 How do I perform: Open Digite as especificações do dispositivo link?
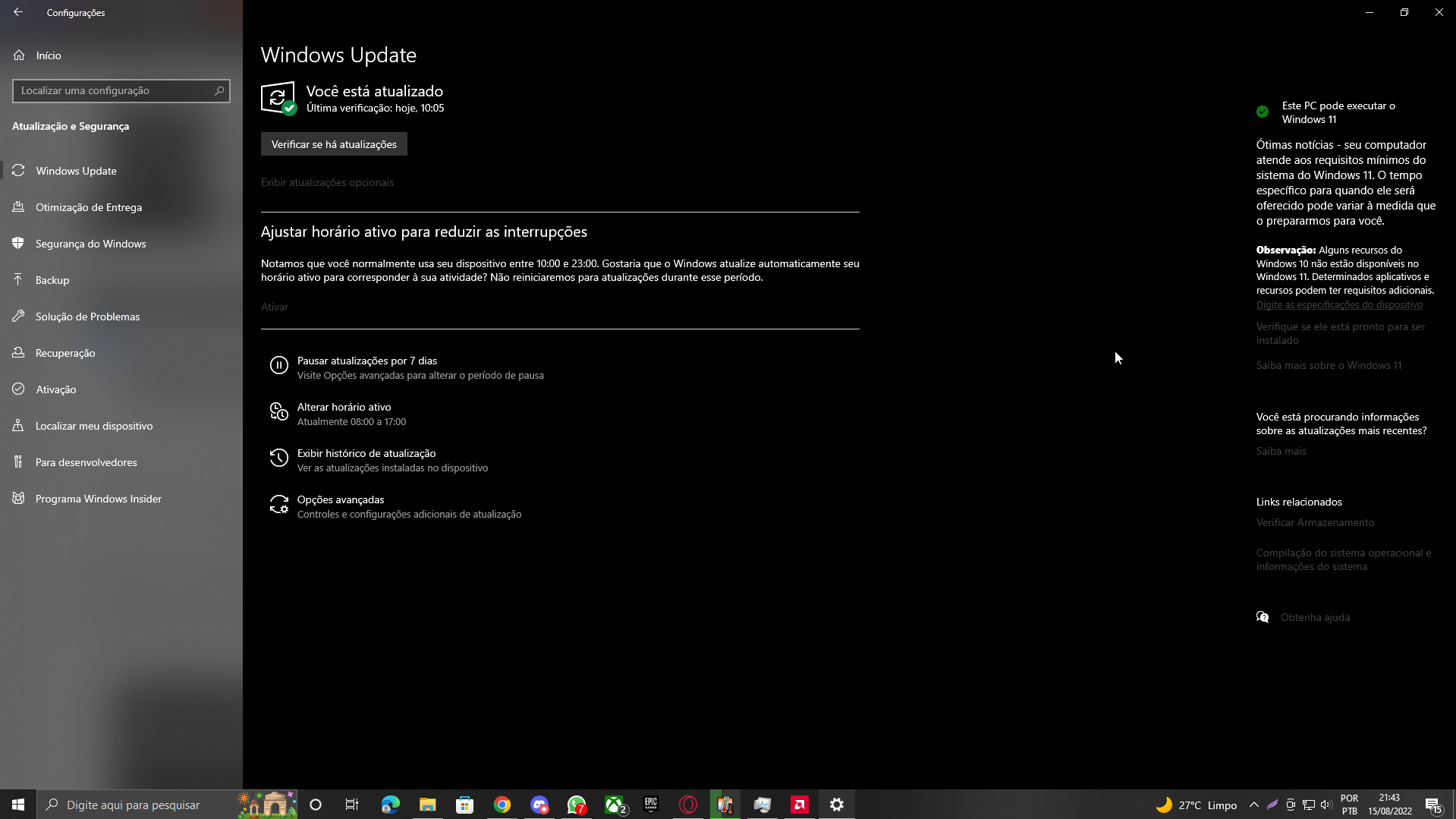[x=1339, y=305]
